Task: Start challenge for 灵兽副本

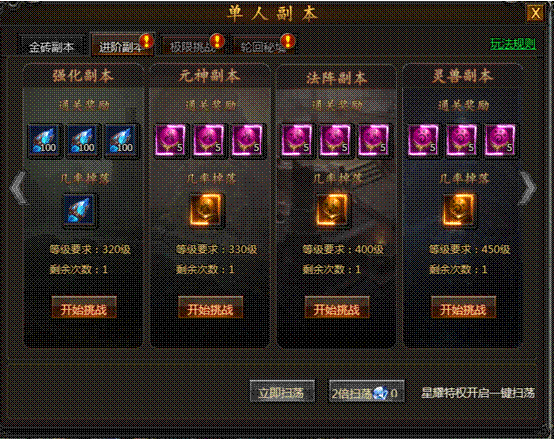Action: pyautogui.click(x=463, y=308)
